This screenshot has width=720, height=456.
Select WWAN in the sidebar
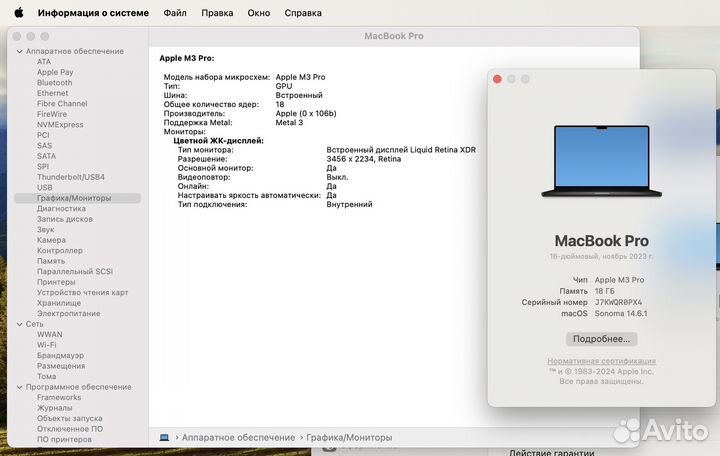point(50,335)
